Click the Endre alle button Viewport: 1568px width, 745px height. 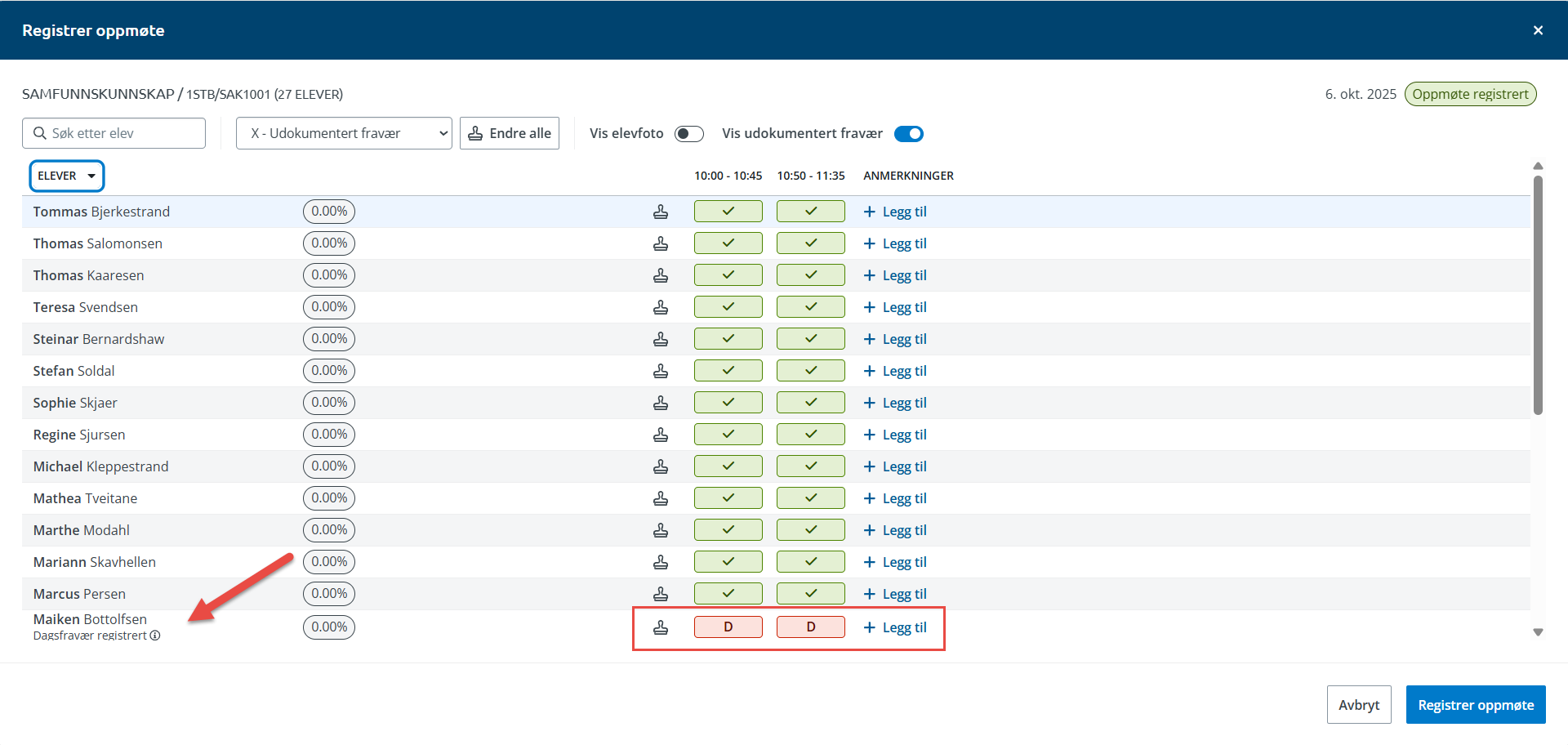click(510, 133)
